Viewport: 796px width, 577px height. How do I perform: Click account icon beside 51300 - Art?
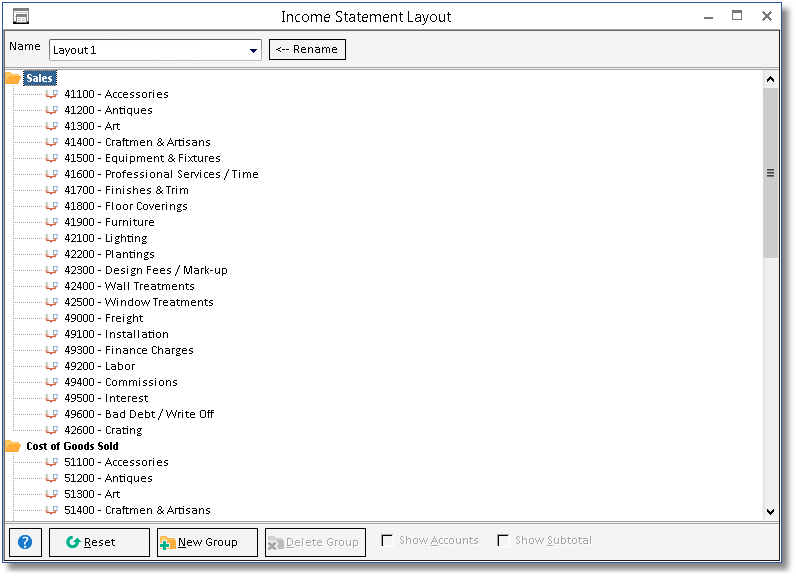point(51,494)
